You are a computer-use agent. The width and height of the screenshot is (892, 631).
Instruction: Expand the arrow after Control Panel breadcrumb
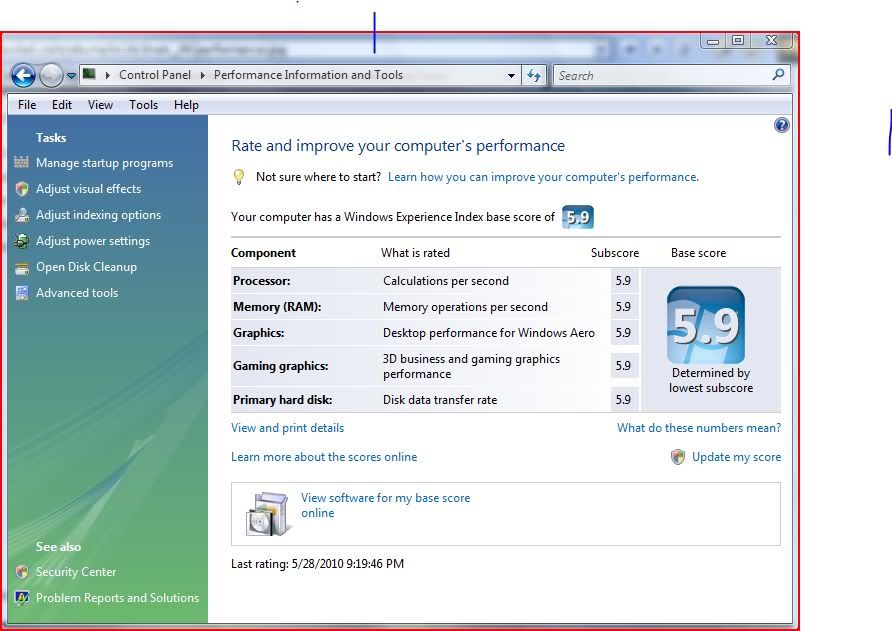click(x=203, y=75)
